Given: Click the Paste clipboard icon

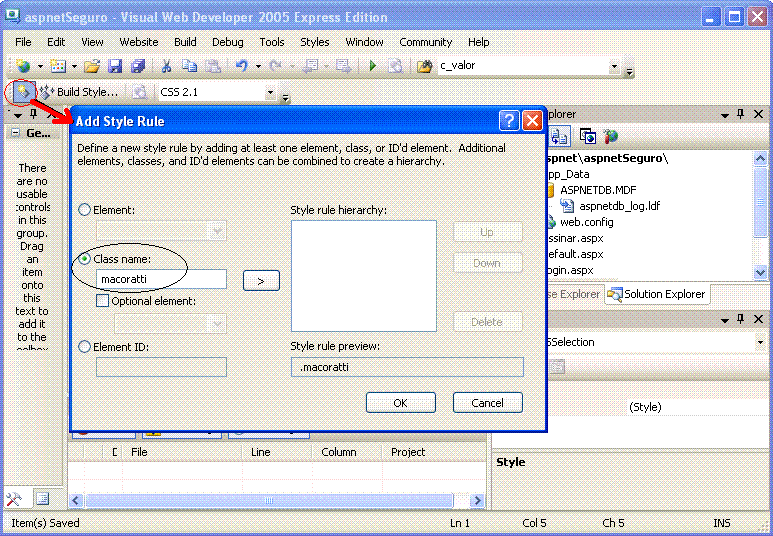Looking at the screenshot, I should pyautogui.click(x=212, y=66).
